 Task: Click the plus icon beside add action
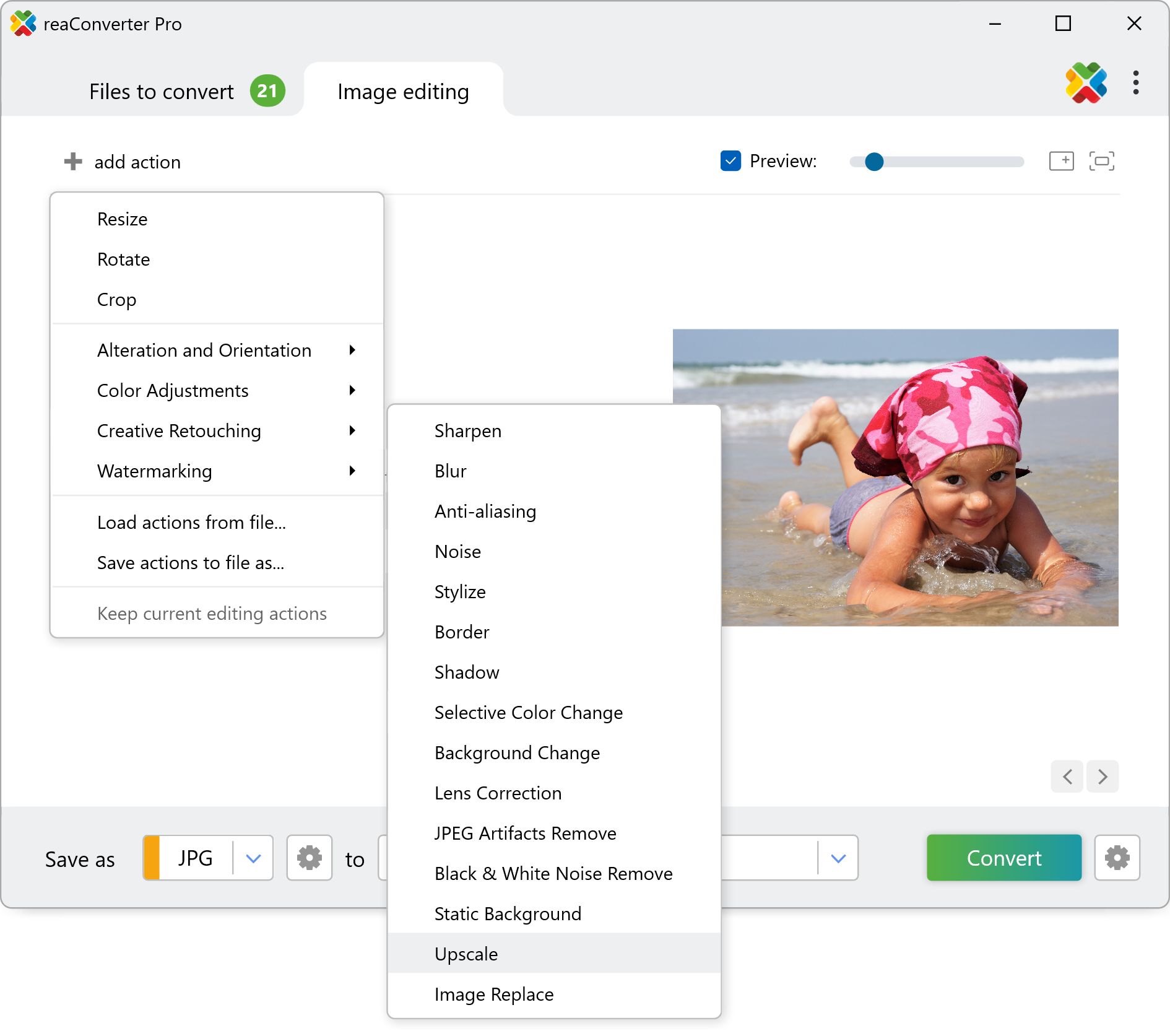pos(73,162)
